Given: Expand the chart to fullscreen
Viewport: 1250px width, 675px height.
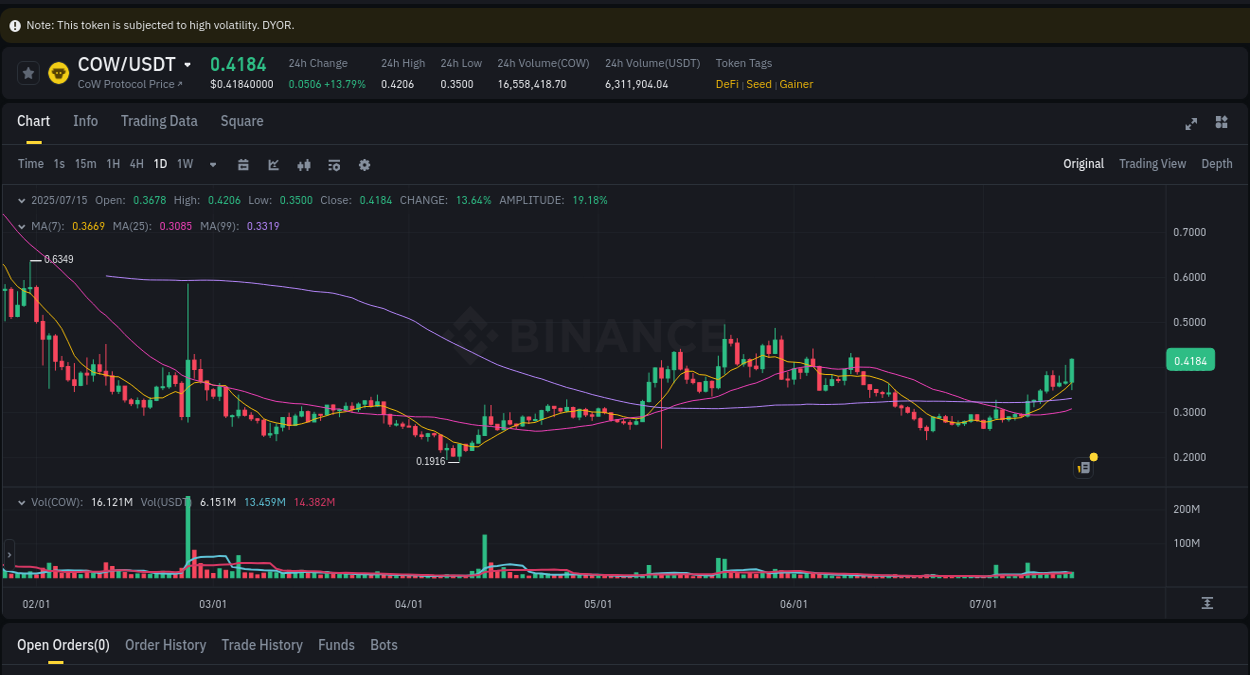Looking at the screenshot, I should tap(1190, 124).
